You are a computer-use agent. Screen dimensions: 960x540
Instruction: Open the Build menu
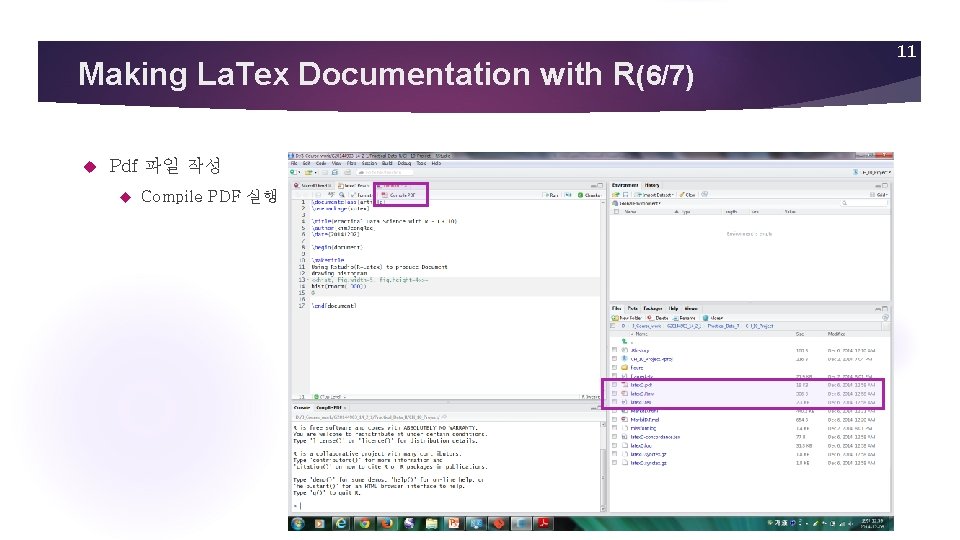(387, 163)
